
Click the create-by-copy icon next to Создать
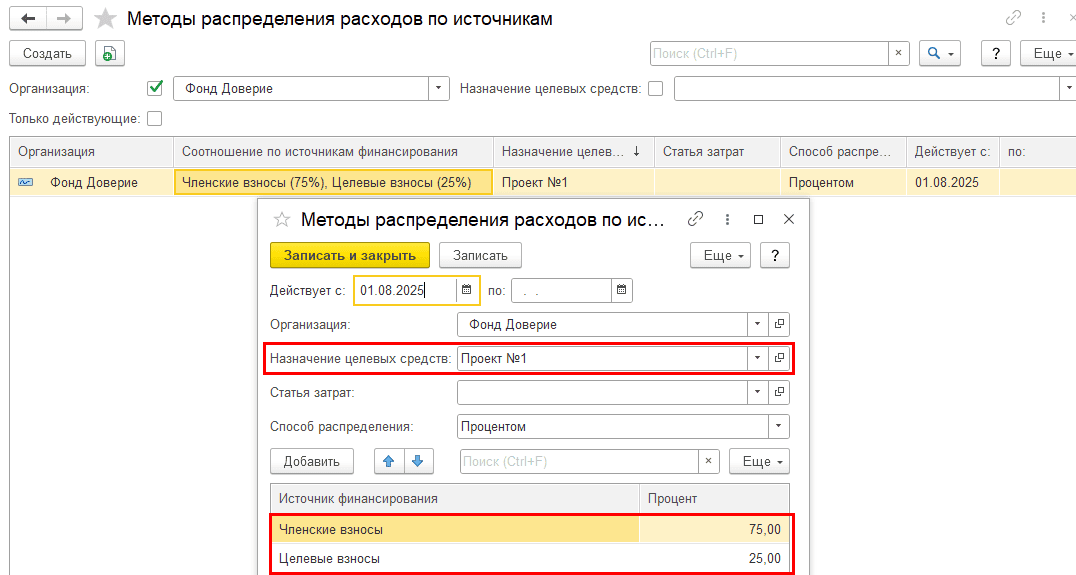point(108,54)
